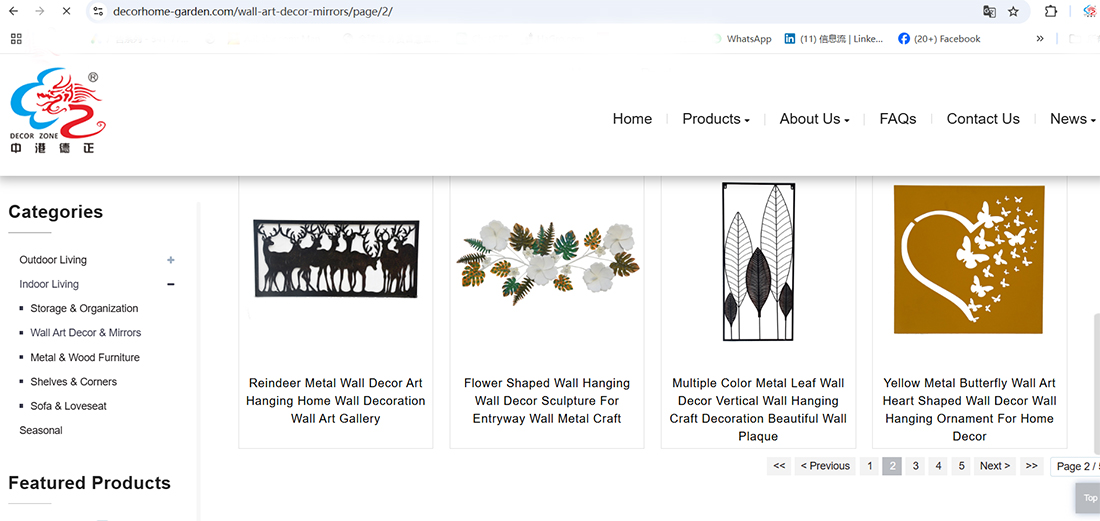Go to page 3 of results
The image size is (1100, 521).
coord(915,466)
